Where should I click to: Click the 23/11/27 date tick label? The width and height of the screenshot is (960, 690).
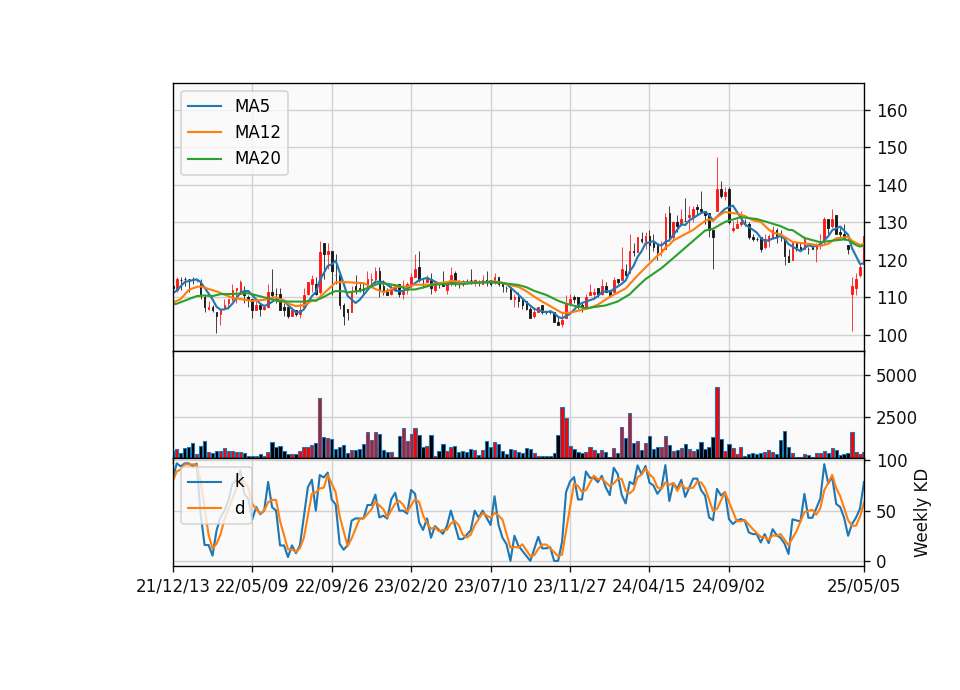[569, 586]
